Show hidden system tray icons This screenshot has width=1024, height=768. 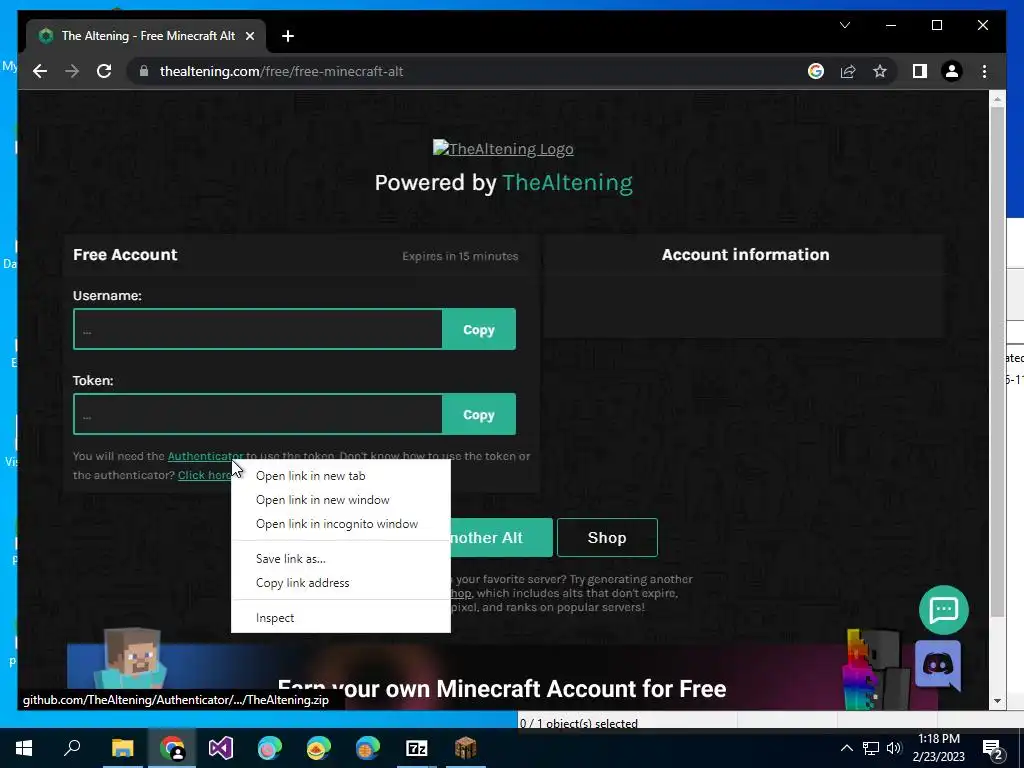[x=846, y=748]
